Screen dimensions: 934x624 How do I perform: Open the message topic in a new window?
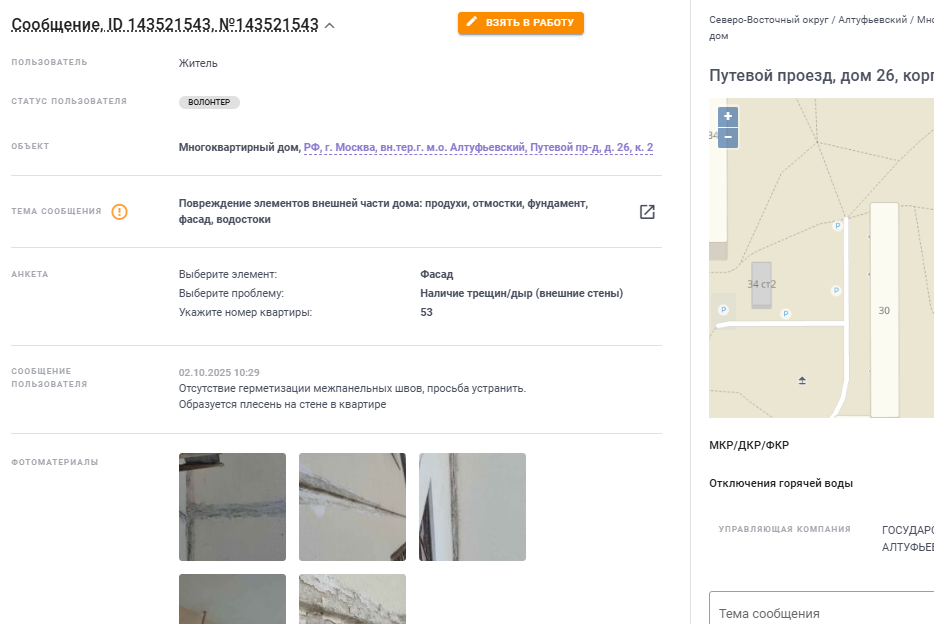[647, 212]
